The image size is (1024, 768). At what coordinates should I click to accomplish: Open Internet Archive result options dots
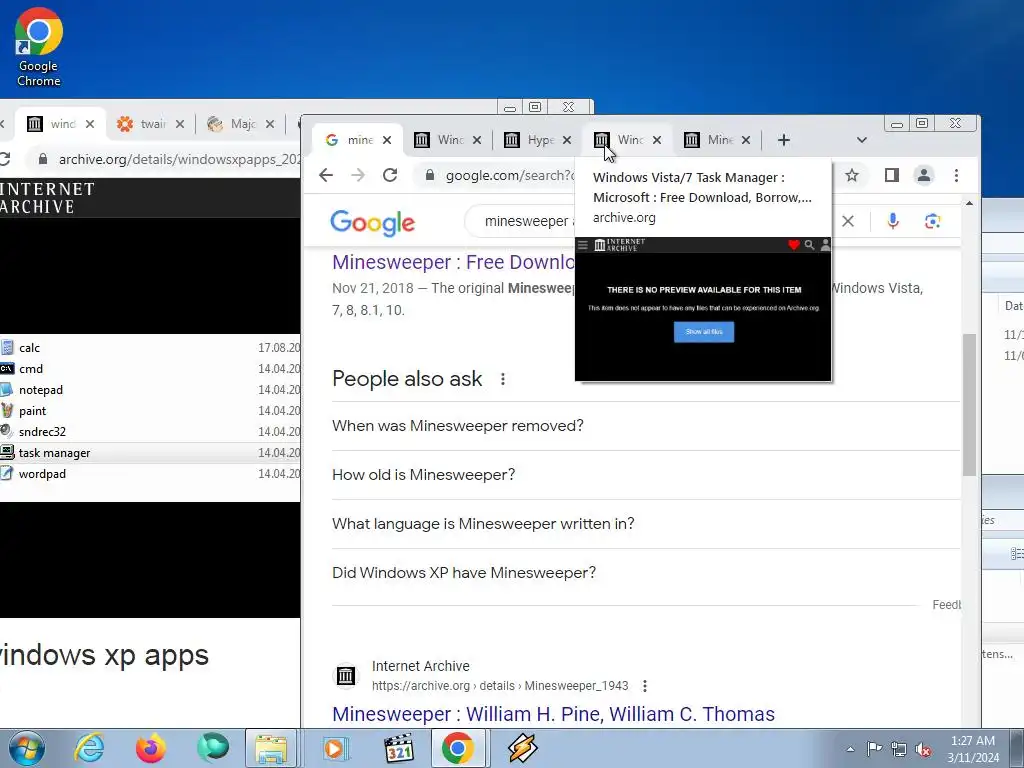tap(645, 686)
